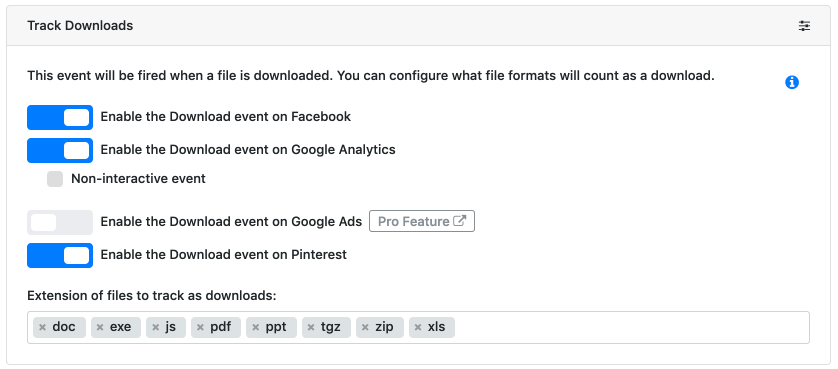Disable the Download event on Facebook
The height and width of the screenshot is (369, 838).
(60, 117)
